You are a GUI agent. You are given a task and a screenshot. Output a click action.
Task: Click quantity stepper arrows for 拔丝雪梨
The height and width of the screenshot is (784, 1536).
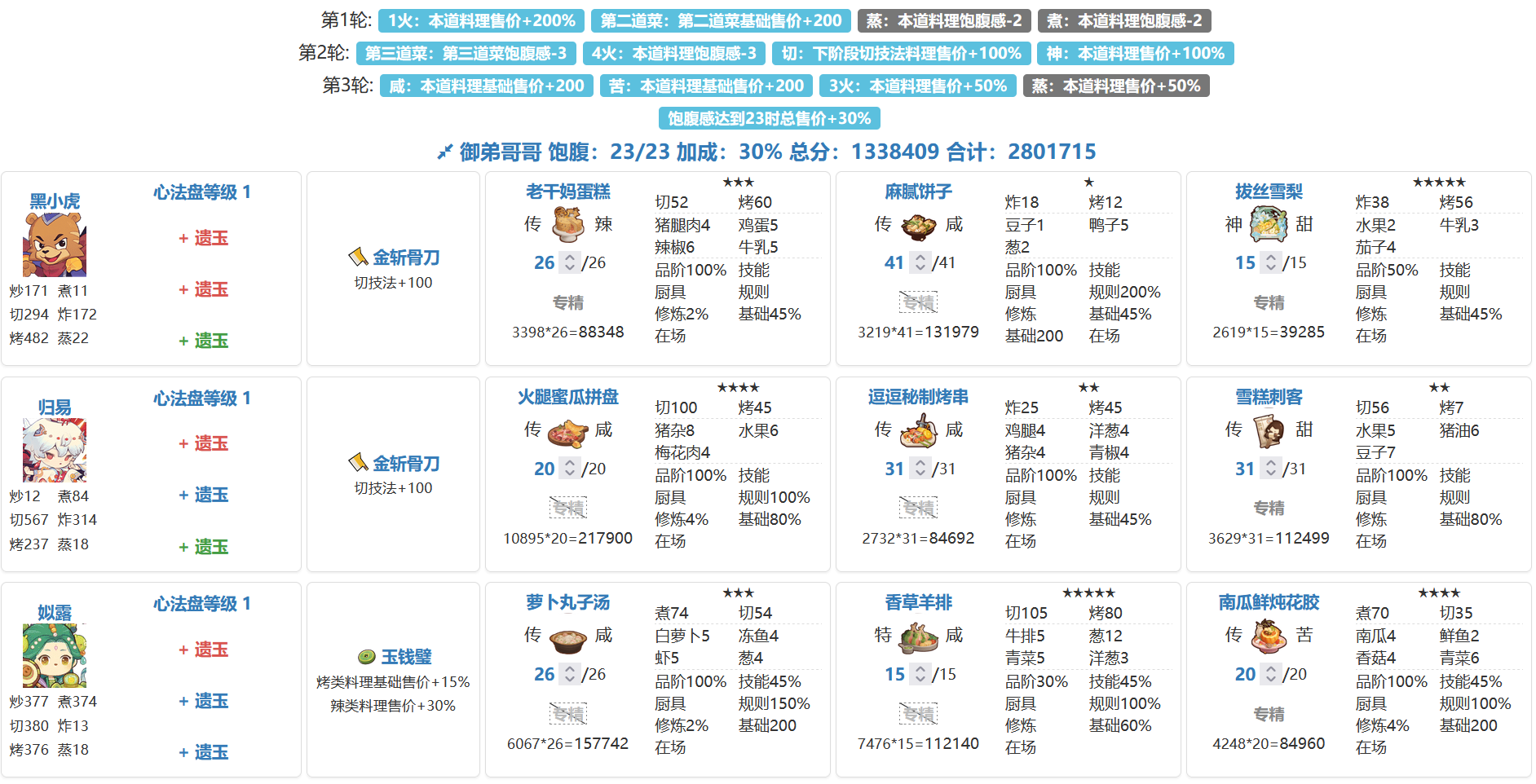[x=1271, y=262]
